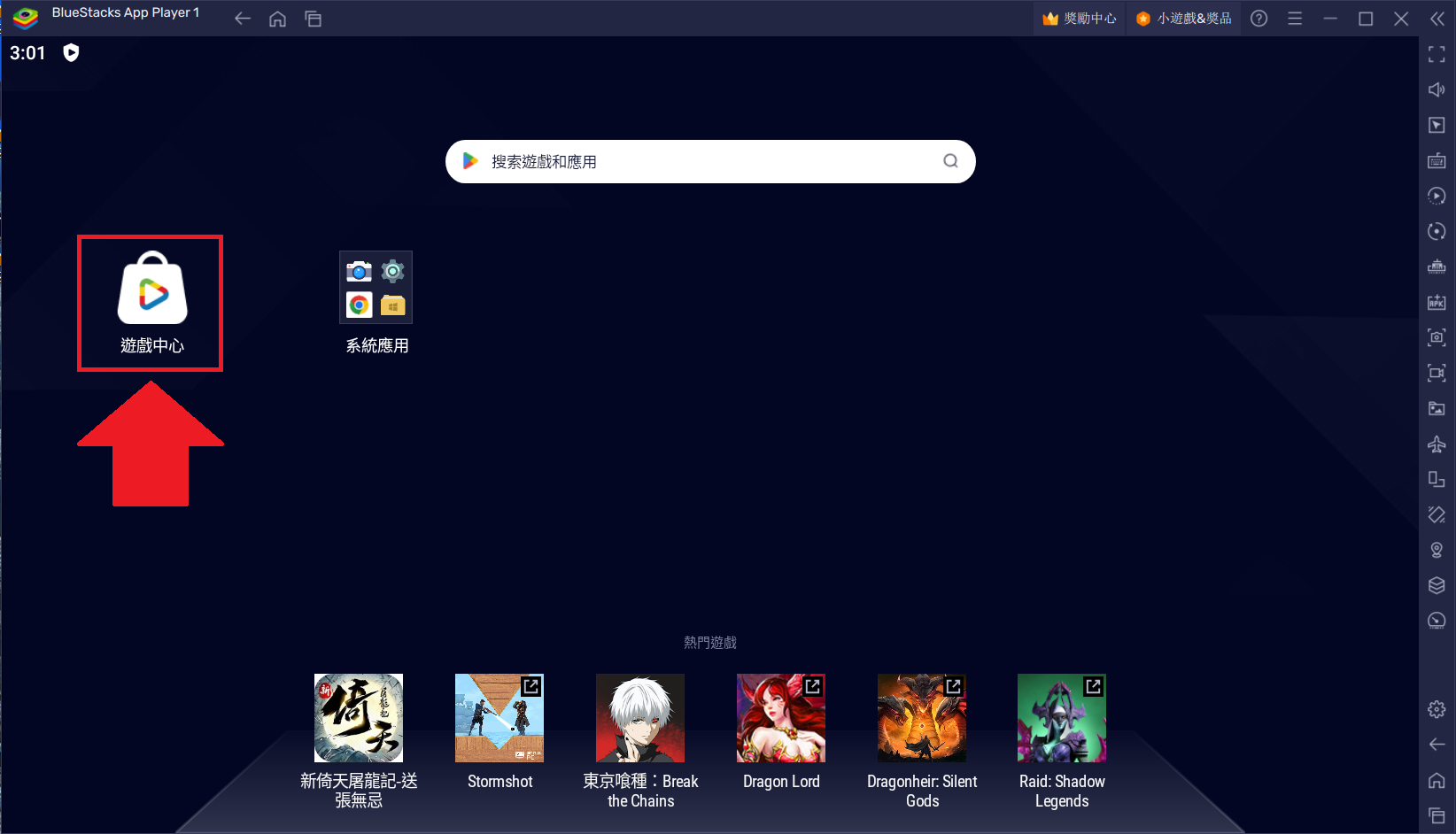1456x834 pixels.
Task: Open the help question mark icon
Action: [1259, 19]
